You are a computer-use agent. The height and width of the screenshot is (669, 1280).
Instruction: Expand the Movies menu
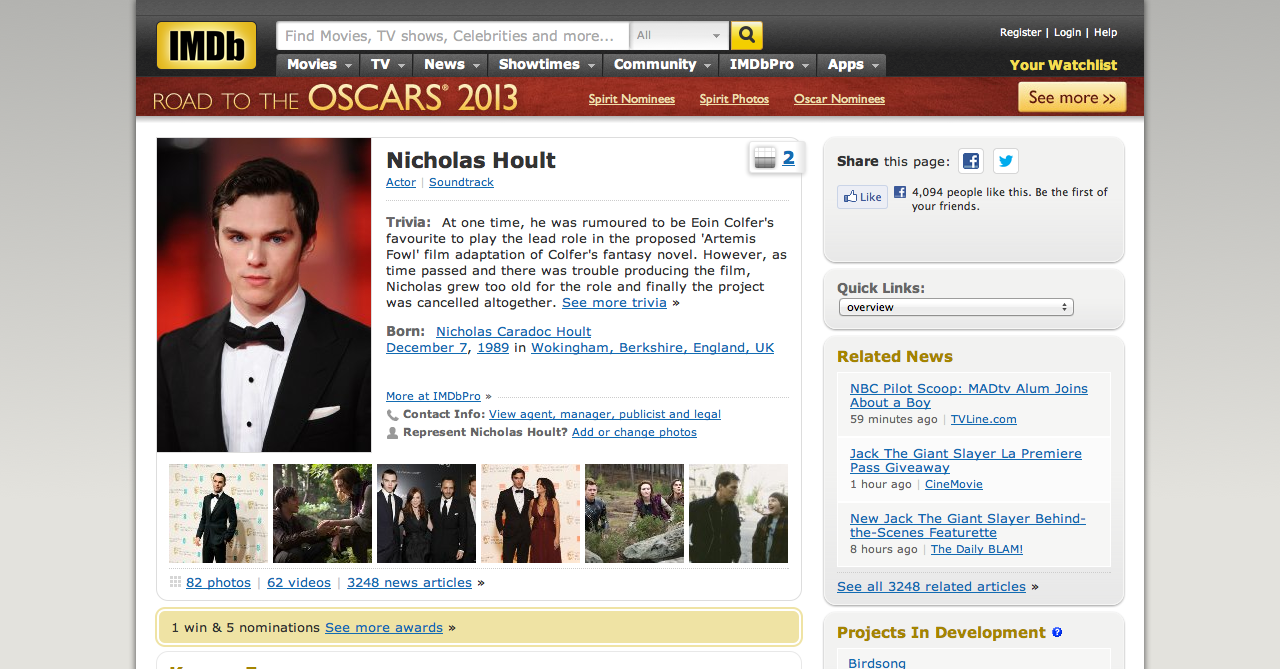click(x=318, y=65)
